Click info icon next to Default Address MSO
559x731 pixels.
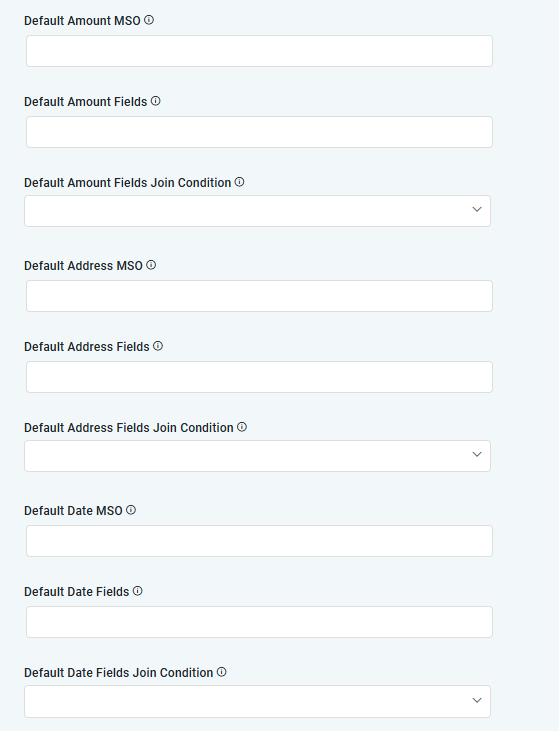151,265
